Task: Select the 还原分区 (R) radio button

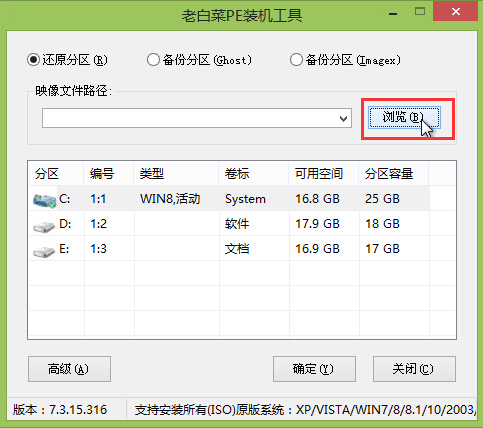Action: 33,60
